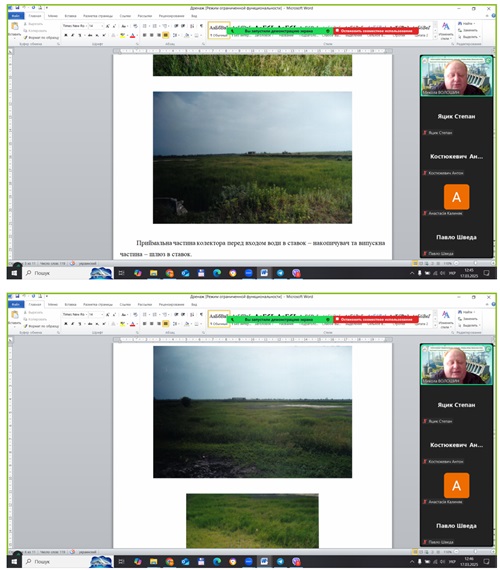Click Shading paint bucket in the top screenshot

pyautogui.click(x=187, y=35)
